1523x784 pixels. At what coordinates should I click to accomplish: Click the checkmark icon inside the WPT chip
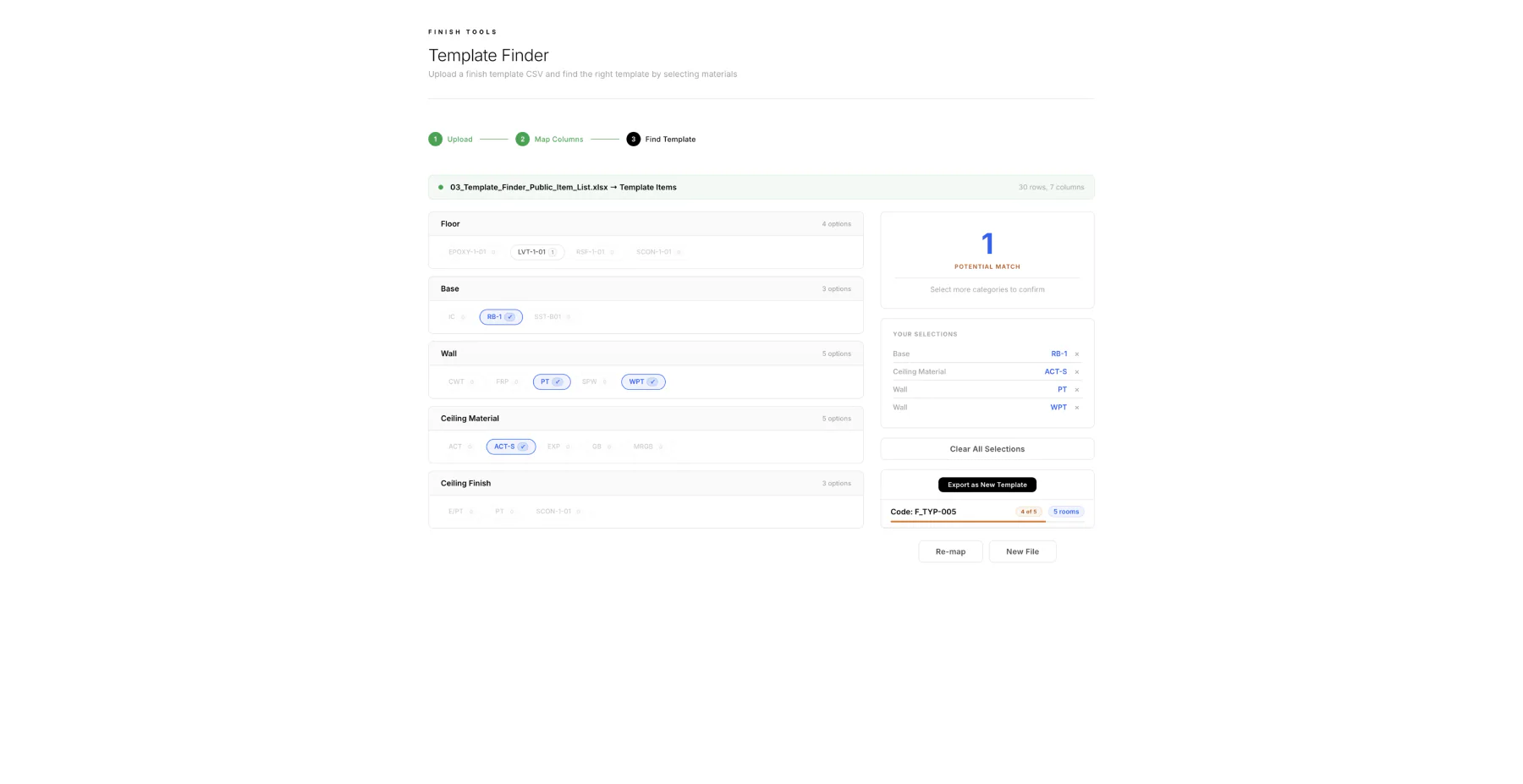point(652,381)
